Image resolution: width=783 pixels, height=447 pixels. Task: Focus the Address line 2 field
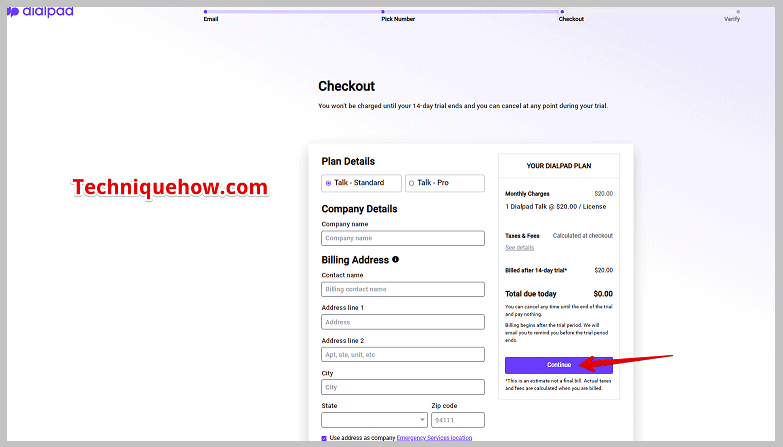click(x=403, y=355)
